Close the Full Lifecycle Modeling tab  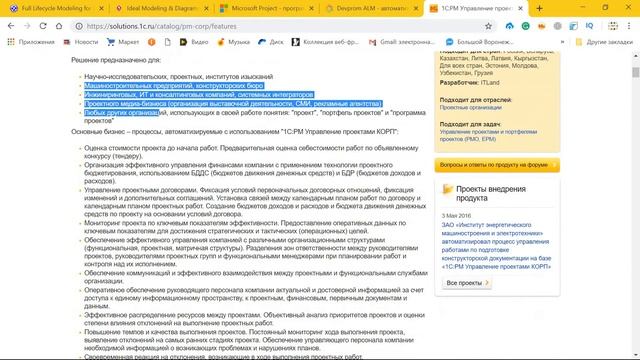pos(101,8)
